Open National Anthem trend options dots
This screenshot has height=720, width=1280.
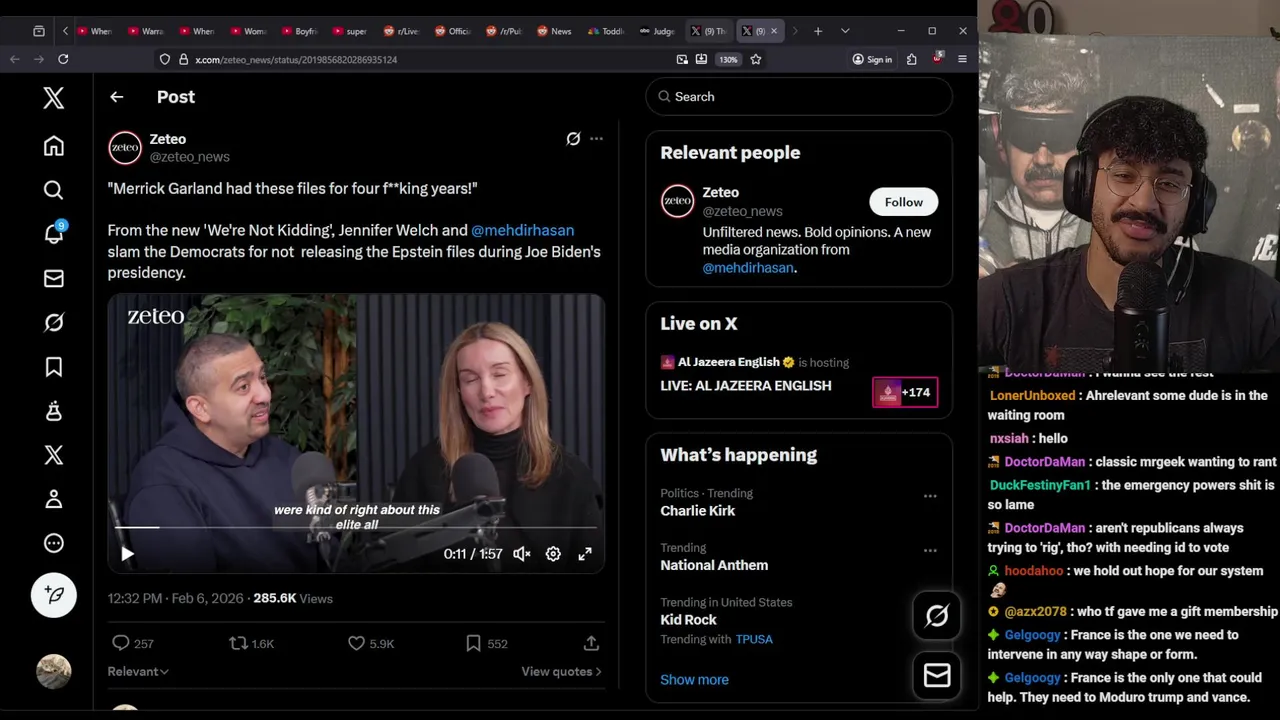coord(930,550)
